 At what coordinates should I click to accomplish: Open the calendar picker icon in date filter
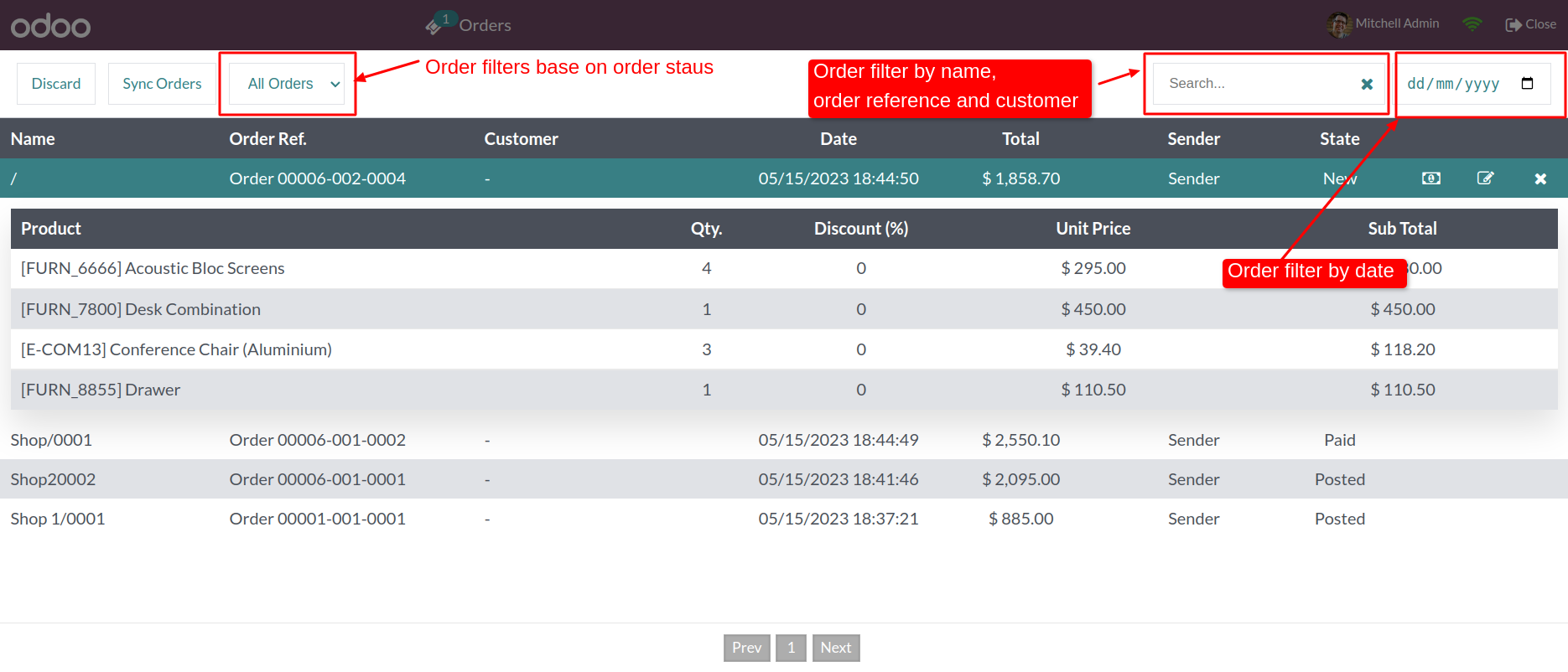(1527, 83)
